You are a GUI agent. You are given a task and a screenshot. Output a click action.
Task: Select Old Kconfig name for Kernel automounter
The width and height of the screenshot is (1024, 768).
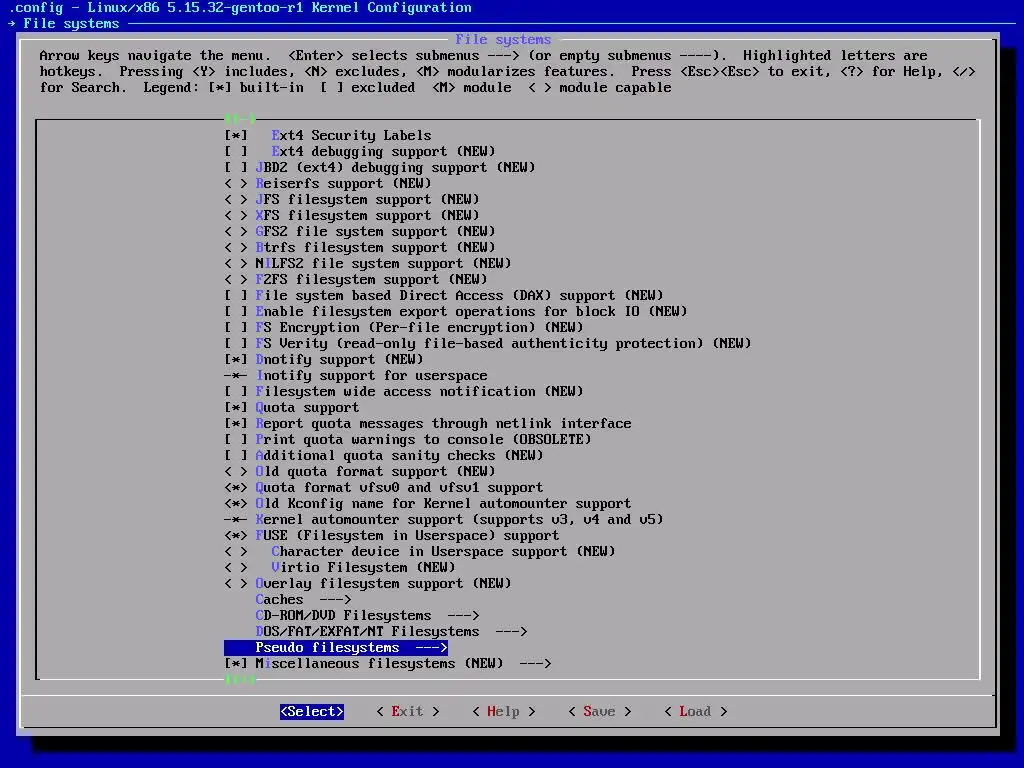click(x=428, y=504)
